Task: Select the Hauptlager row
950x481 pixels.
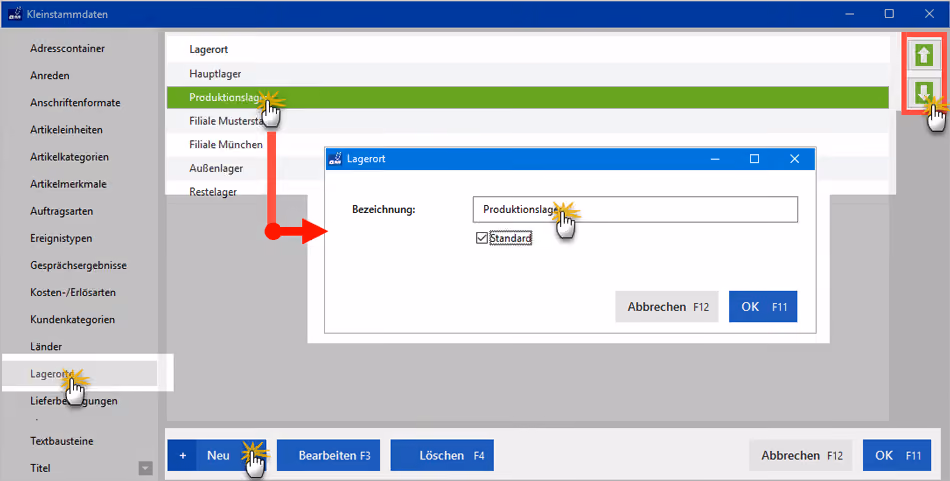Action: coord(528,74)
